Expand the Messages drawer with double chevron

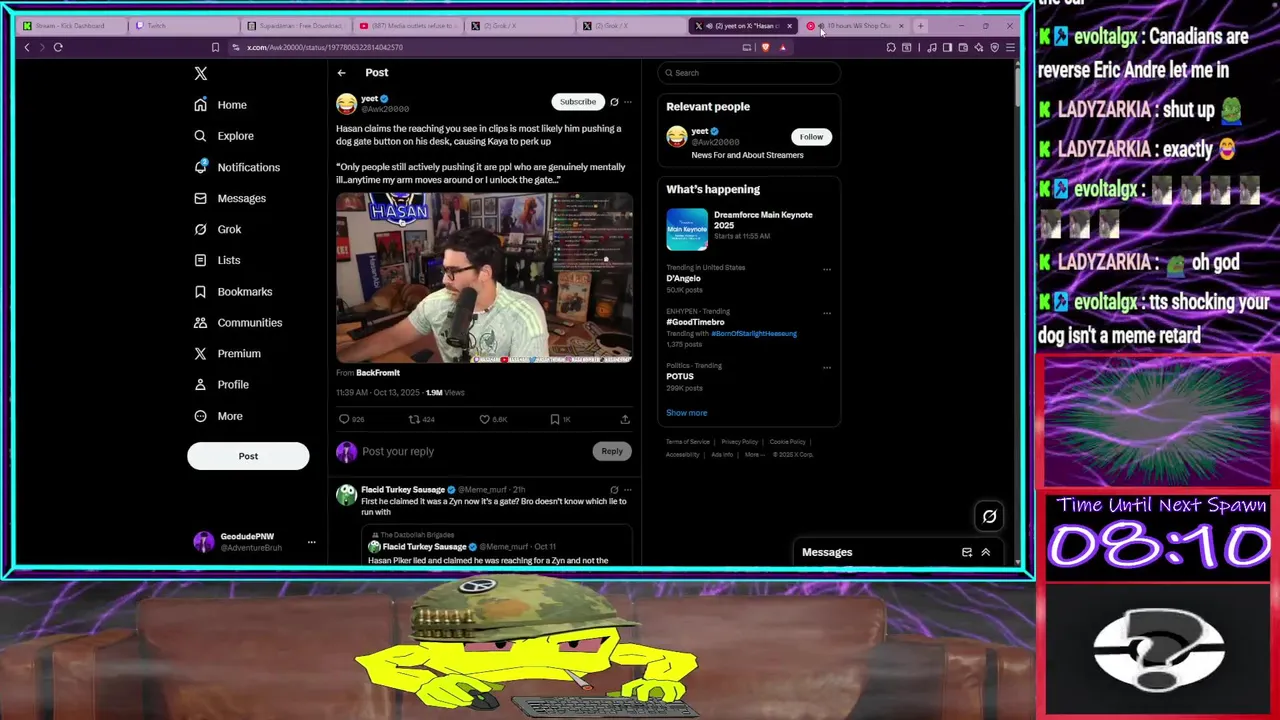(985, 552)
